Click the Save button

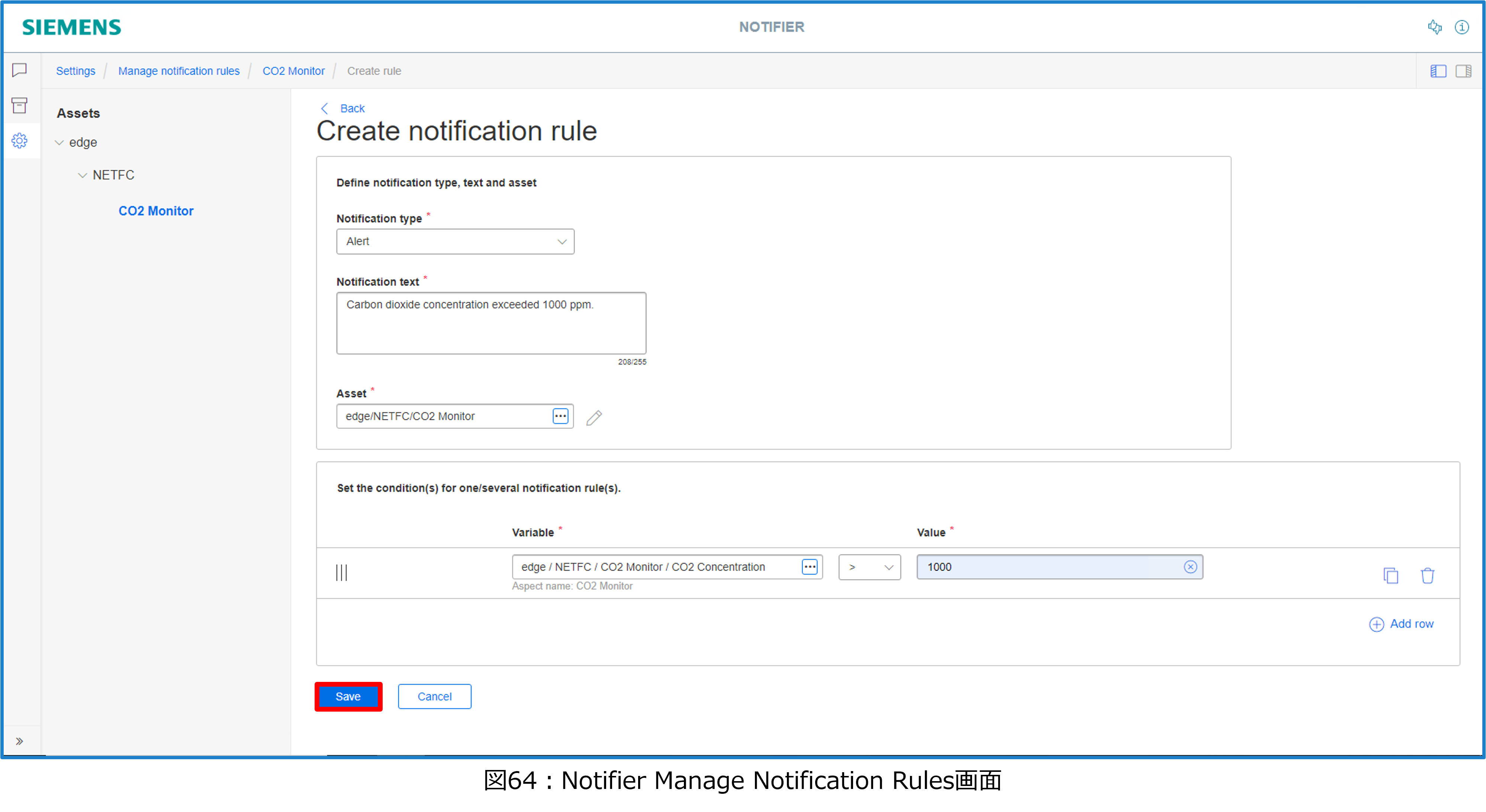click(348, 697)
